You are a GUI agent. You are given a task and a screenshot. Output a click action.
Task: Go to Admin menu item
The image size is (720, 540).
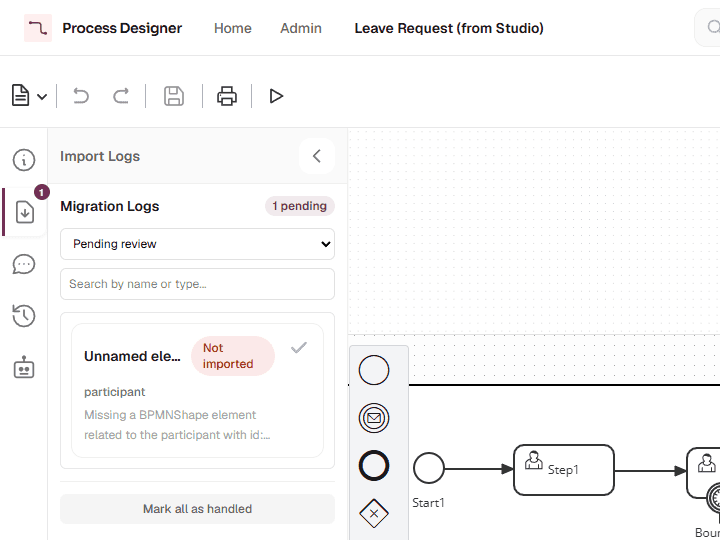(x=301, y=28)
